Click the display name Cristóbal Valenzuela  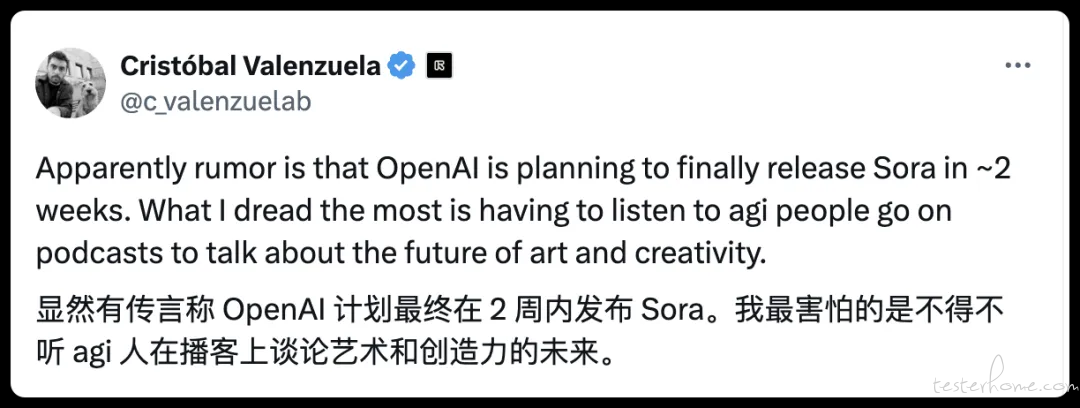click(250, 66)
